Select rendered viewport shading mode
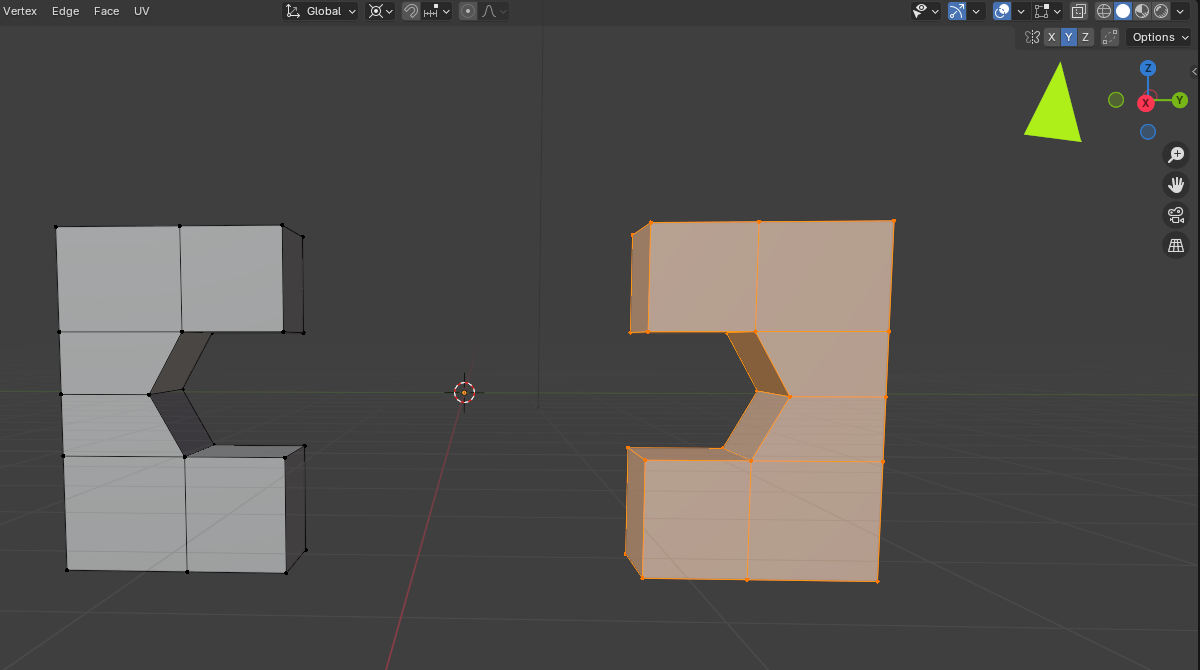Viewport: 1200px width, 670px height. point(1161,11)
